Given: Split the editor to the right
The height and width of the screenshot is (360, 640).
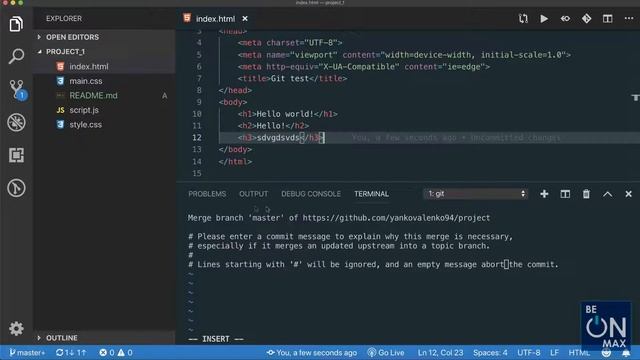Looking at the screenshot, I should [607, 18].
